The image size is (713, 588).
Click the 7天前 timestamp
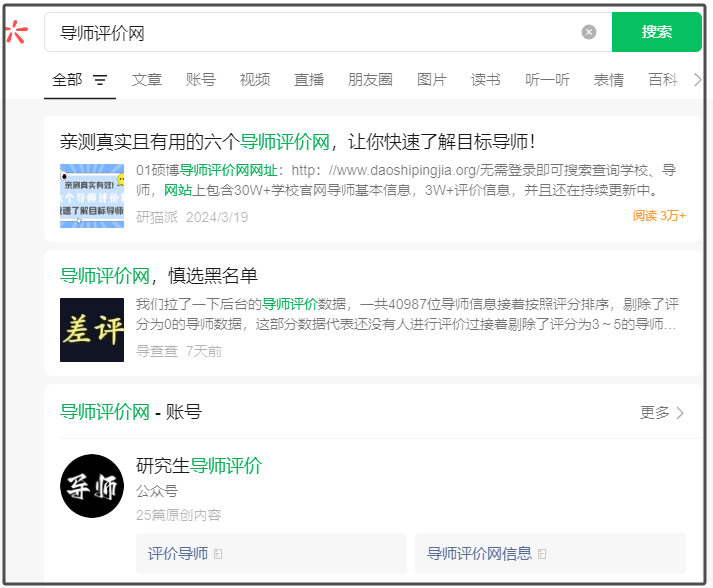204,351
